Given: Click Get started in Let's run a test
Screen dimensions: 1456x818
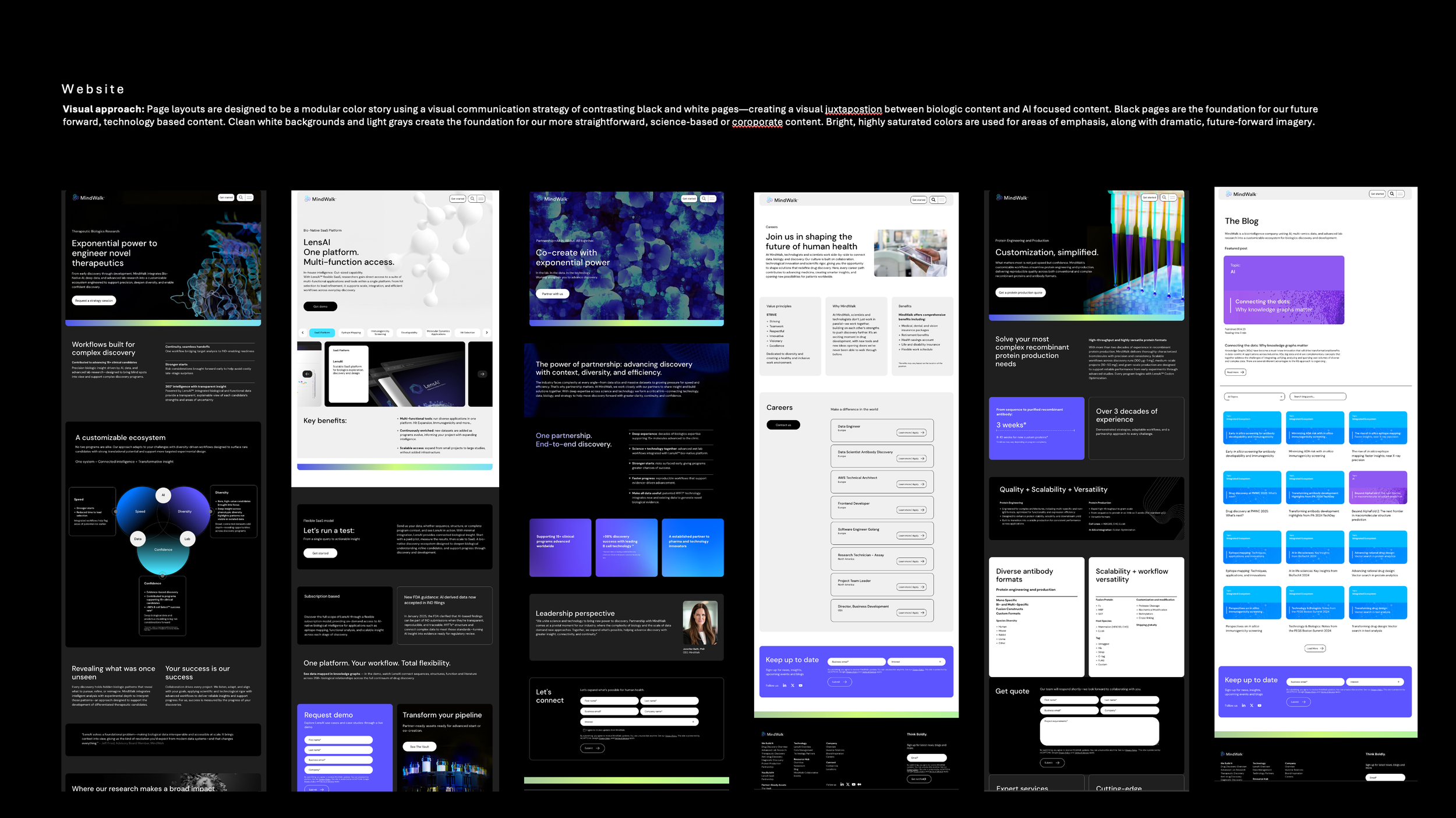Looking at the screenshot, I should pos(320,553).
